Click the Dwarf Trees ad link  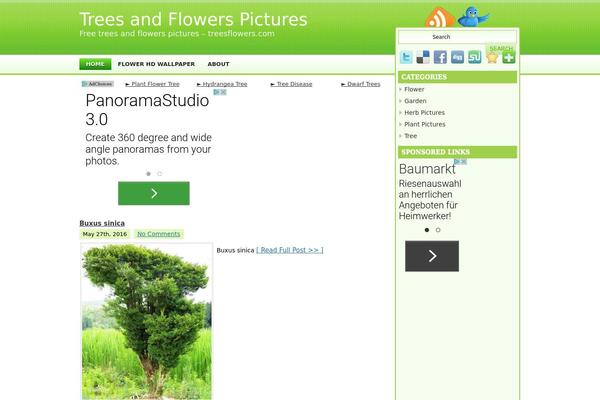coord(360,84)
